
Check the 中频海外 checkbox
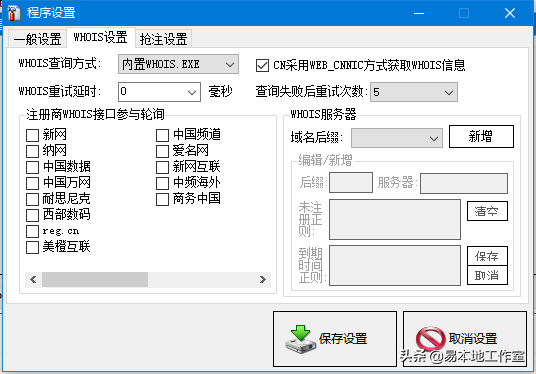pos(162,183)
